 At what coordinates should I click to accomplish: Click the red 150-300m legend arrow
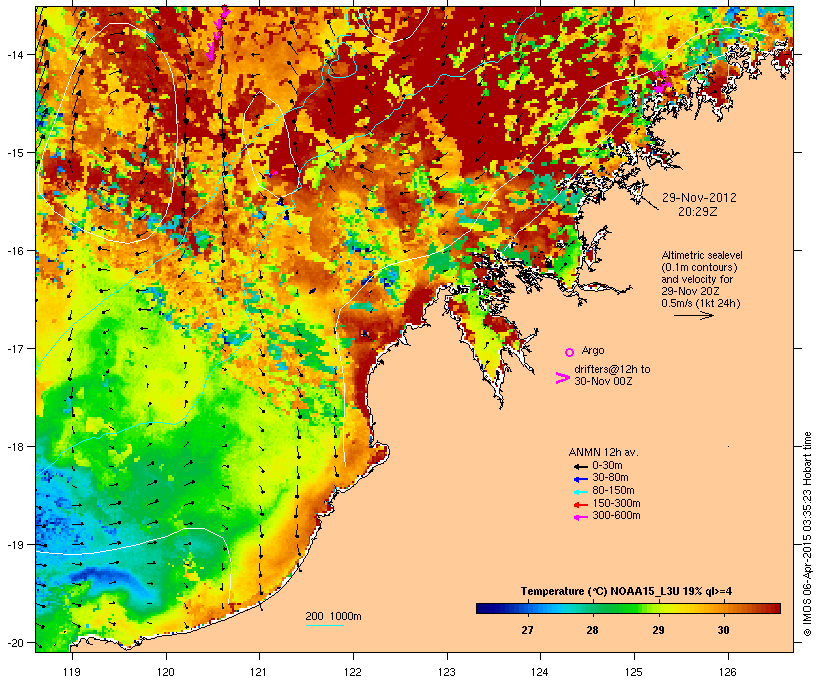pyautogui.click(x=581, y=505)
